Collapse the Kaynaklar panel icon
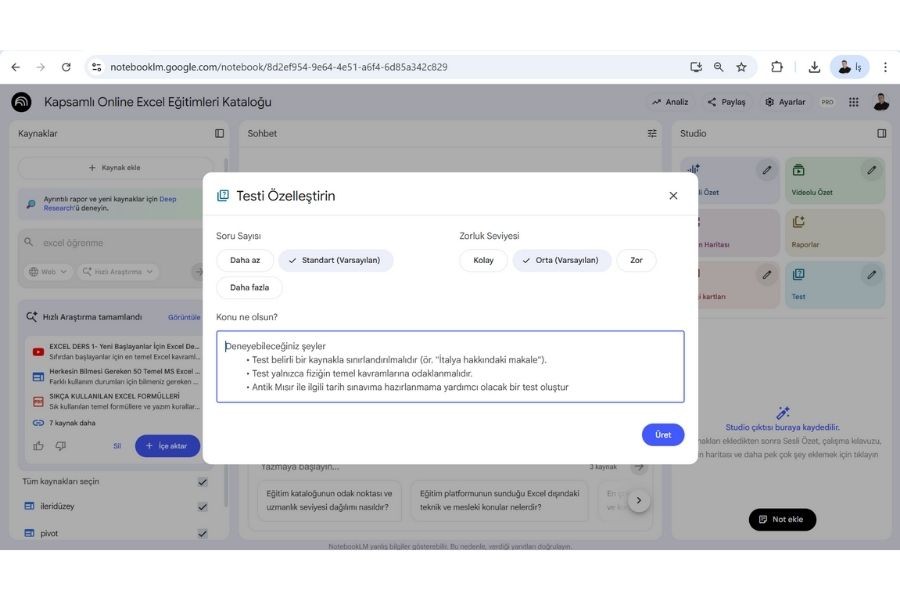The height and width of the screenshot is (600, 900). [220, 133]
